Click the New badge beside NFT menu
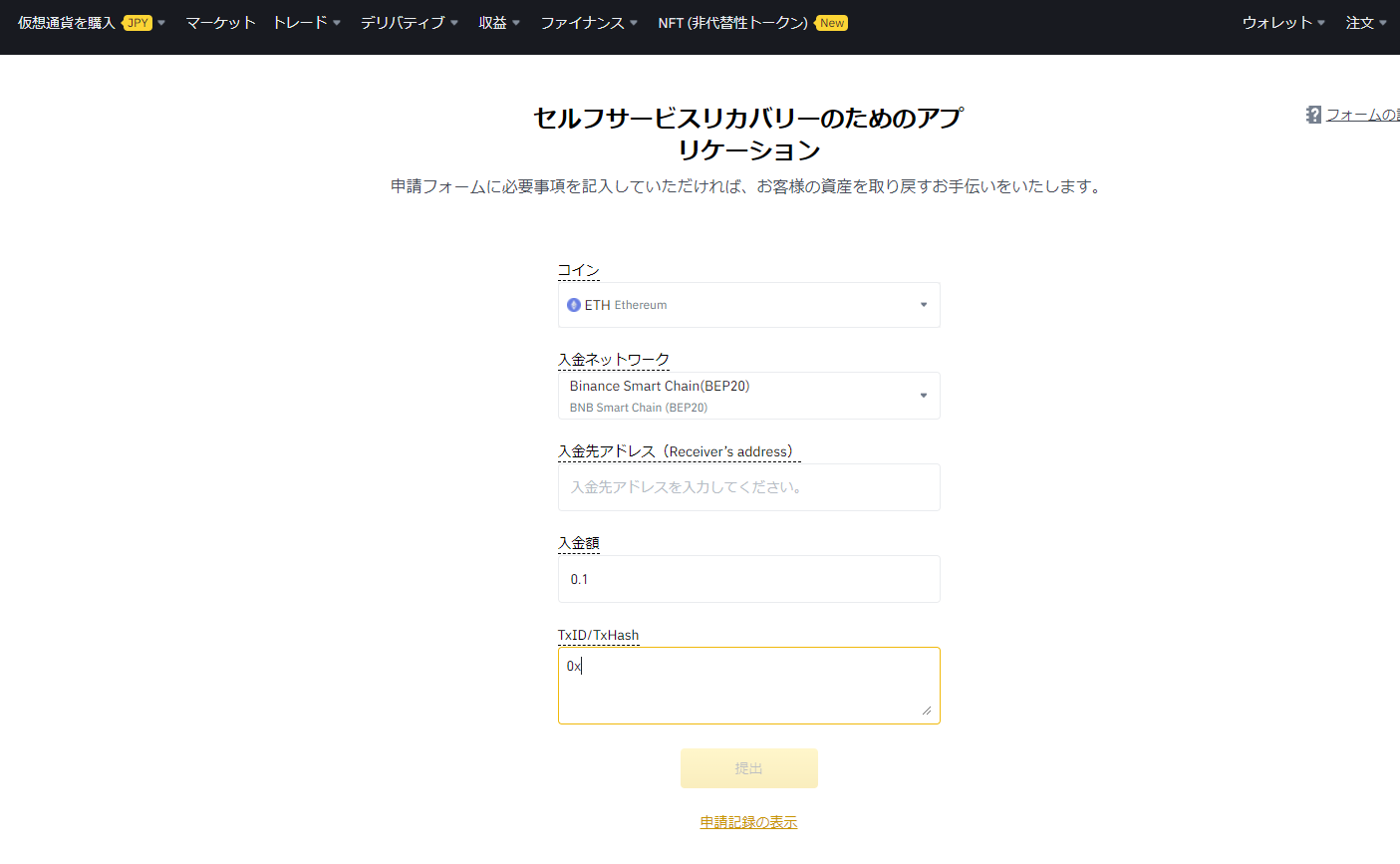 (830, 22)
